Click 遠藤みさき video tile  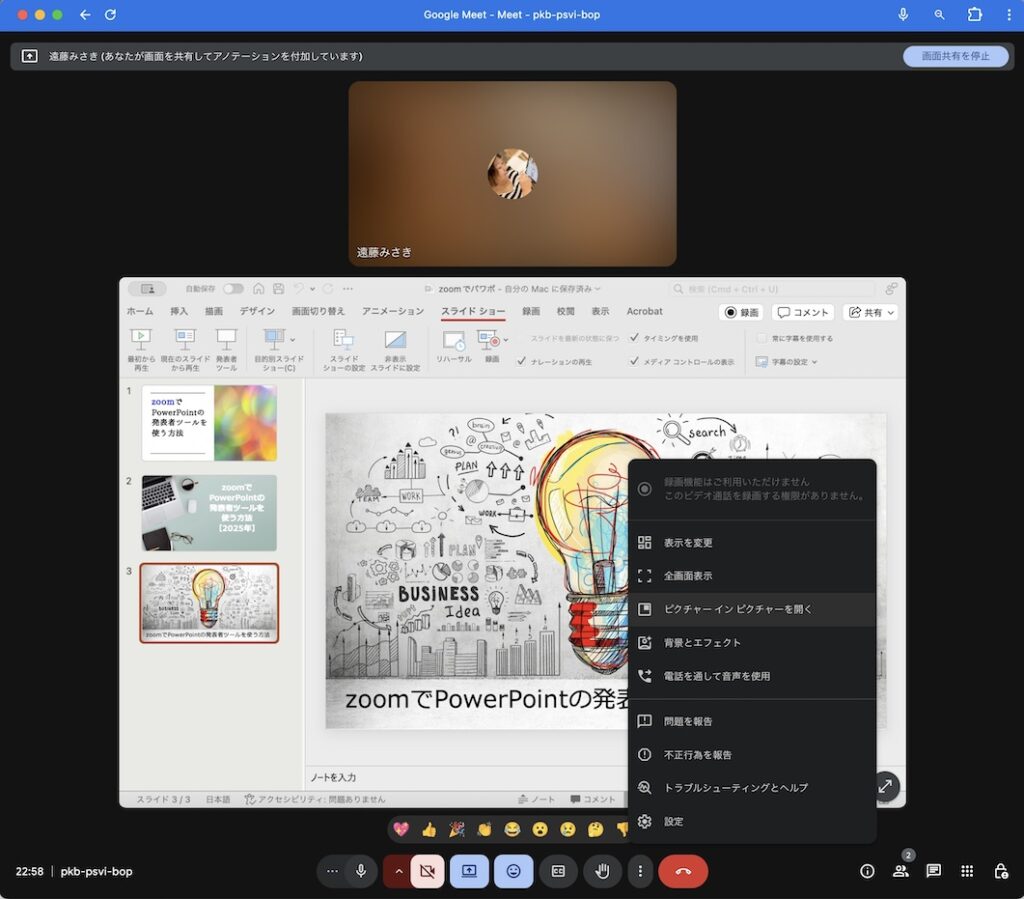coord(513,174)
